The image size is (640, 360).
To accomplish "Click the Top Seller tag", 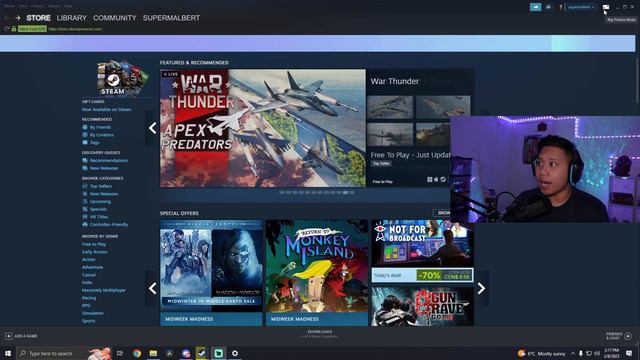I will coord(381,164).
